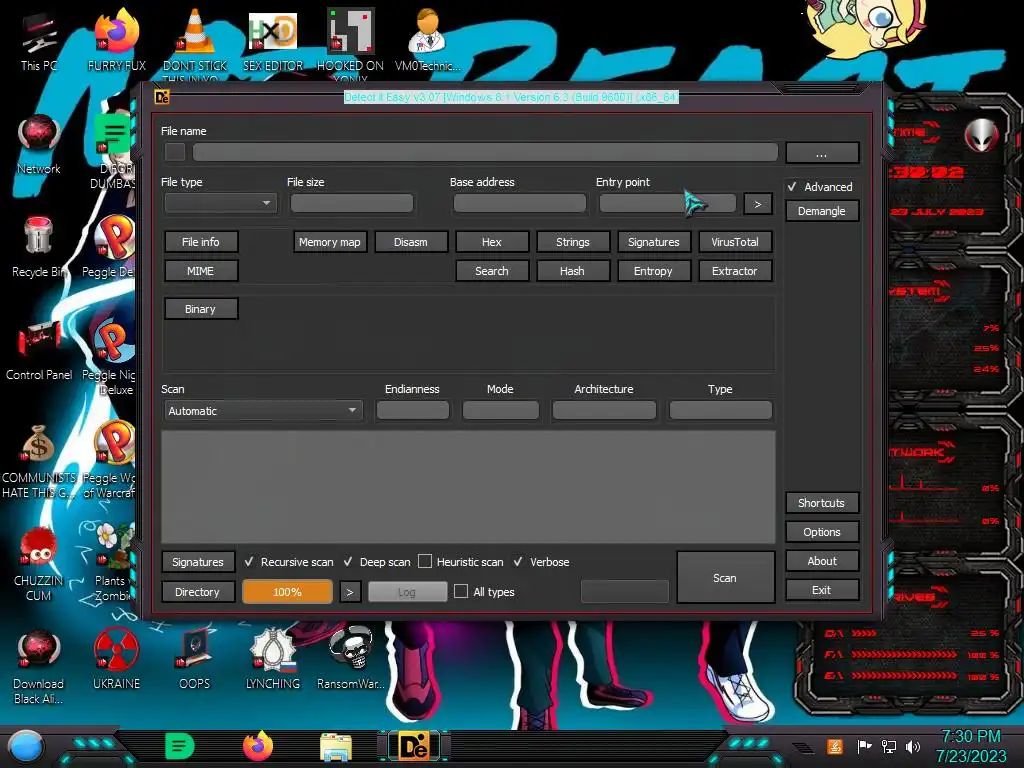Open DONT STICK VLC cone icon
The height and width of the screenshot is (768, 1024).
(195, 40)
